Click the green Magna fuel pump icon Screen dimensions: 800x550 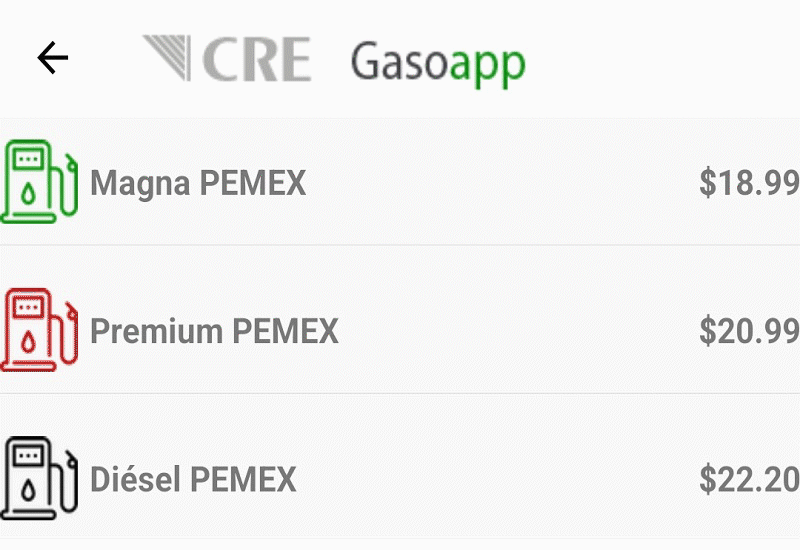pyautogui.click(x=38, y=182)
